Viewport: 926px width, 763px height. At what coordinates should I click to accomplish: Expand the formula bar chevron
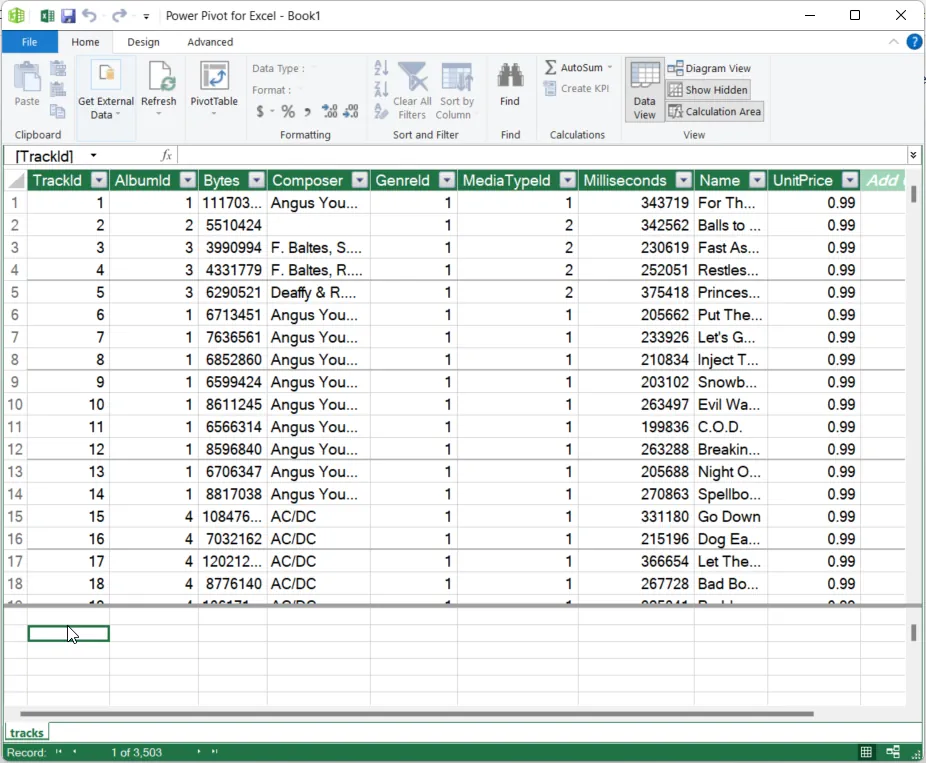(x=913, y=155)
